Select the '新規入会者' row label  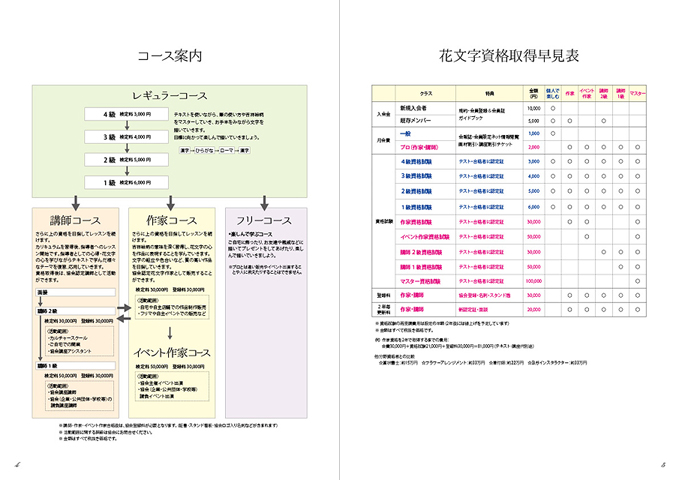point(413,108)
